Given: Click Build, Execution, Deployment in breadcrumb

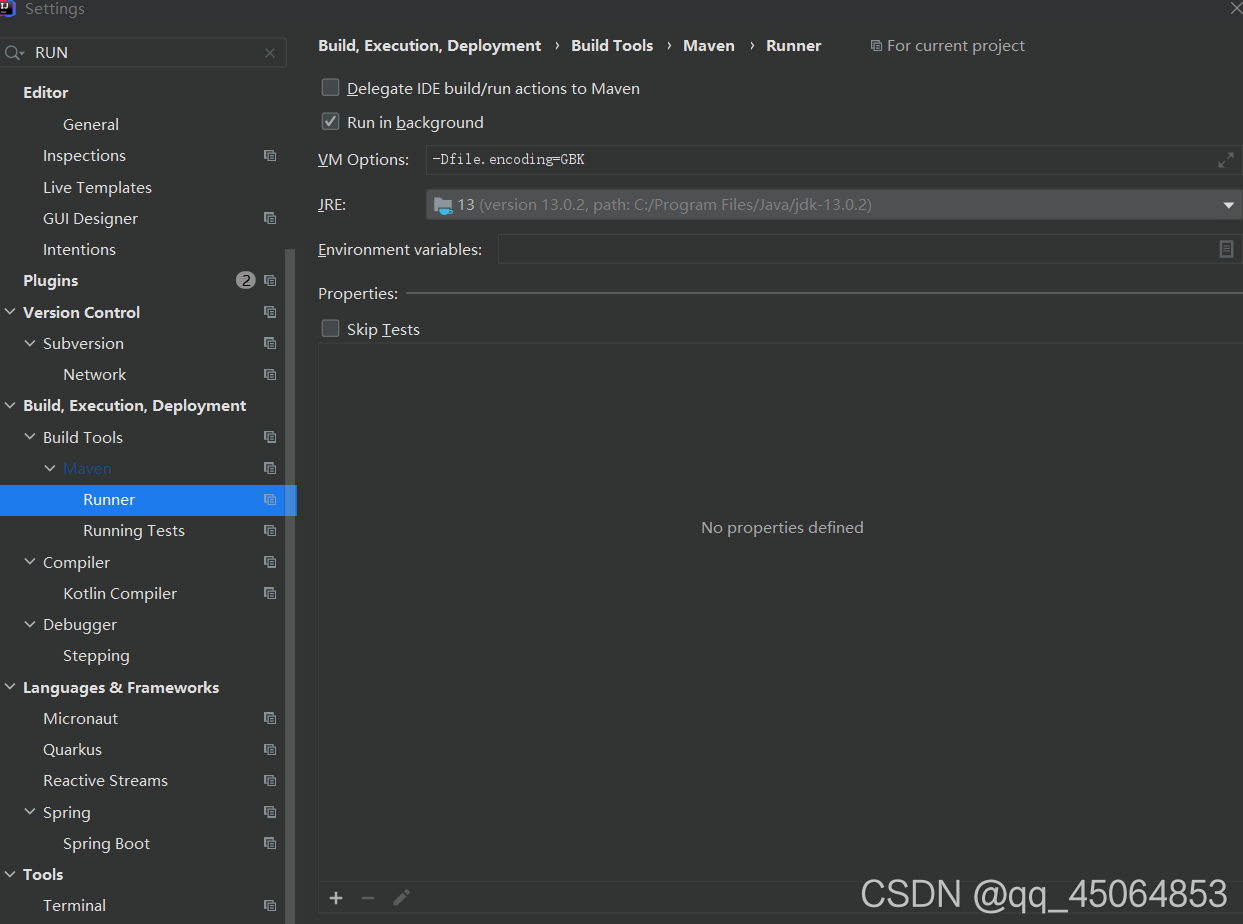Looking at the screenshot, I should point(430,46).
